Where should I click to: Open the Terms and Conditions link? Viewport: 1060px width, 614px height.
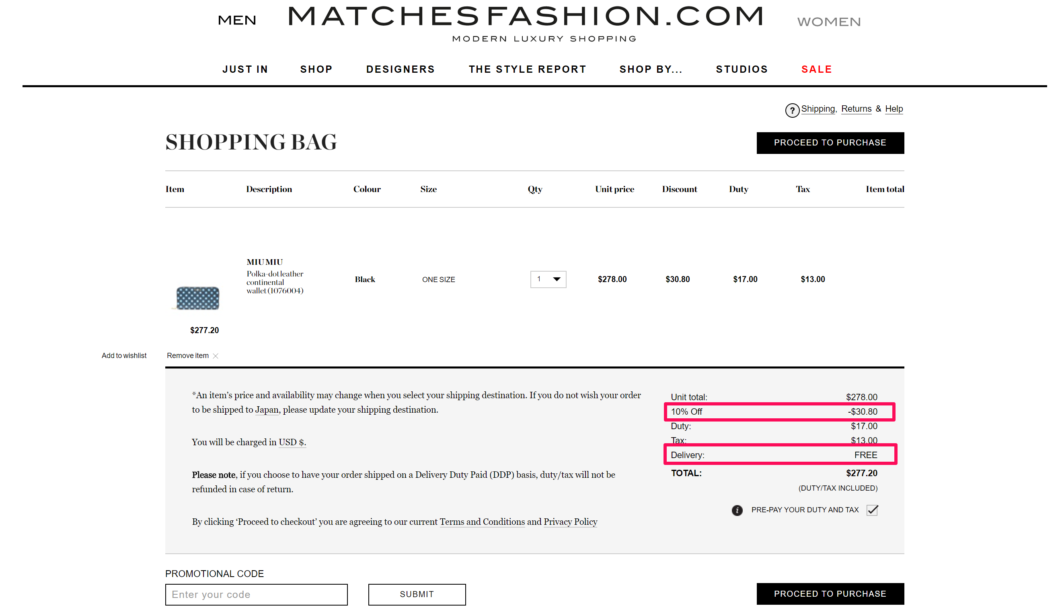[482, 522]
